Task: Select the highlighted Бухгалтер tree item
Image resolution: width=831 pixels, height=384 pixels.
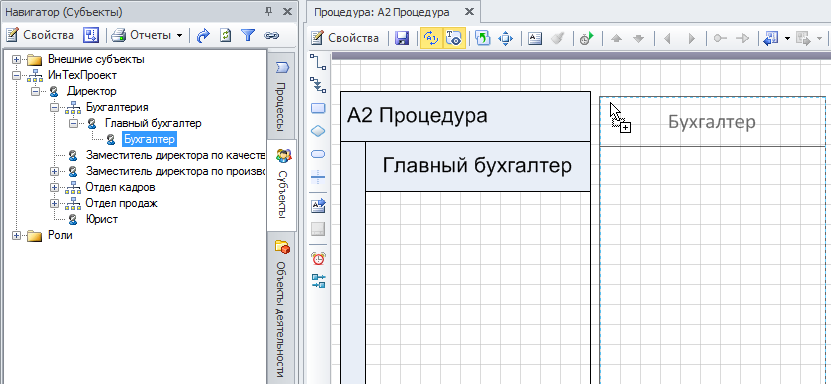Action: pyautogui.click(x=149, y=139)
